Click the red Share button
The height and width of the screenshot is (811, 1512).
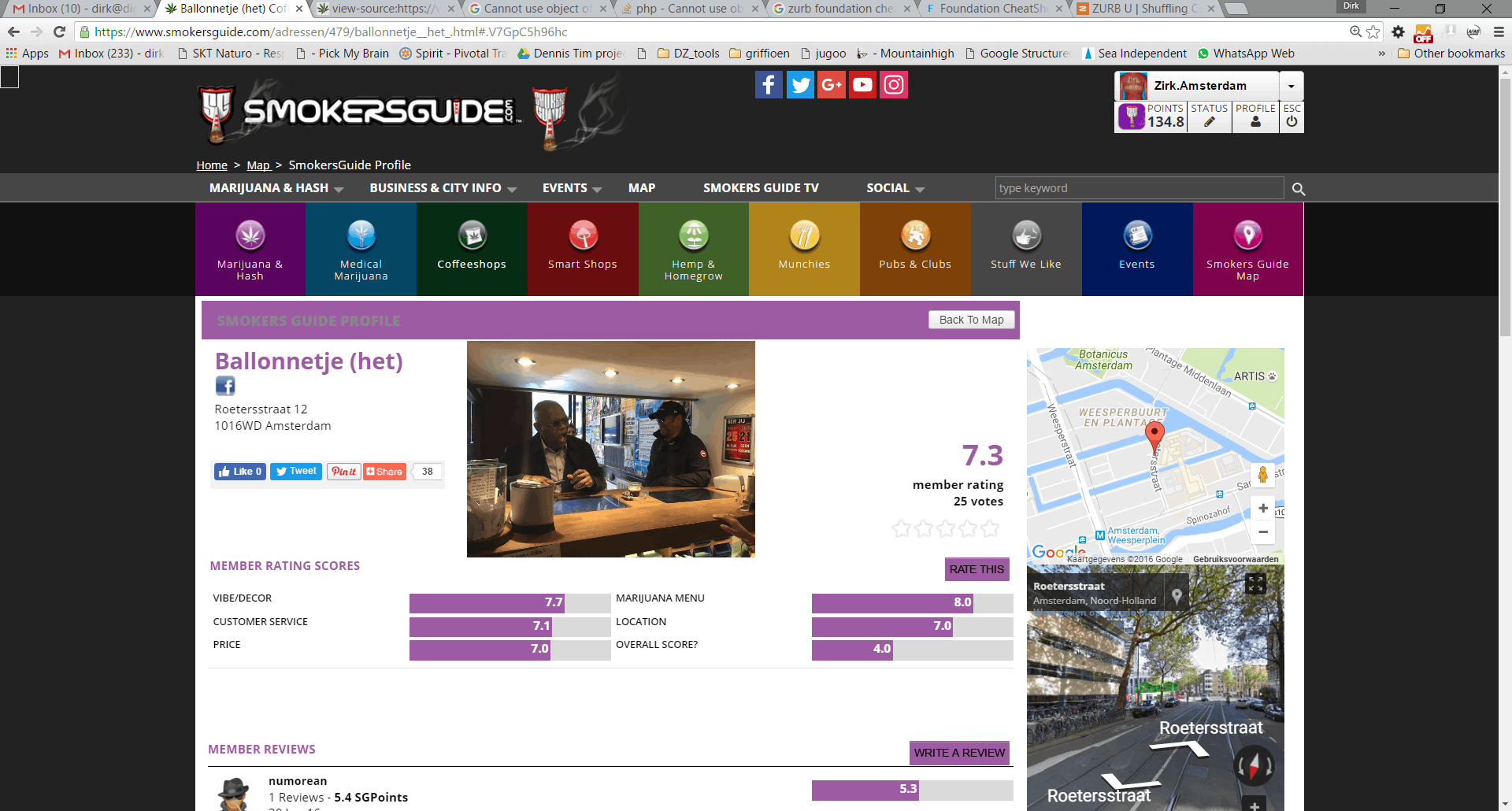pyautogui.click(x=385, y=472)
